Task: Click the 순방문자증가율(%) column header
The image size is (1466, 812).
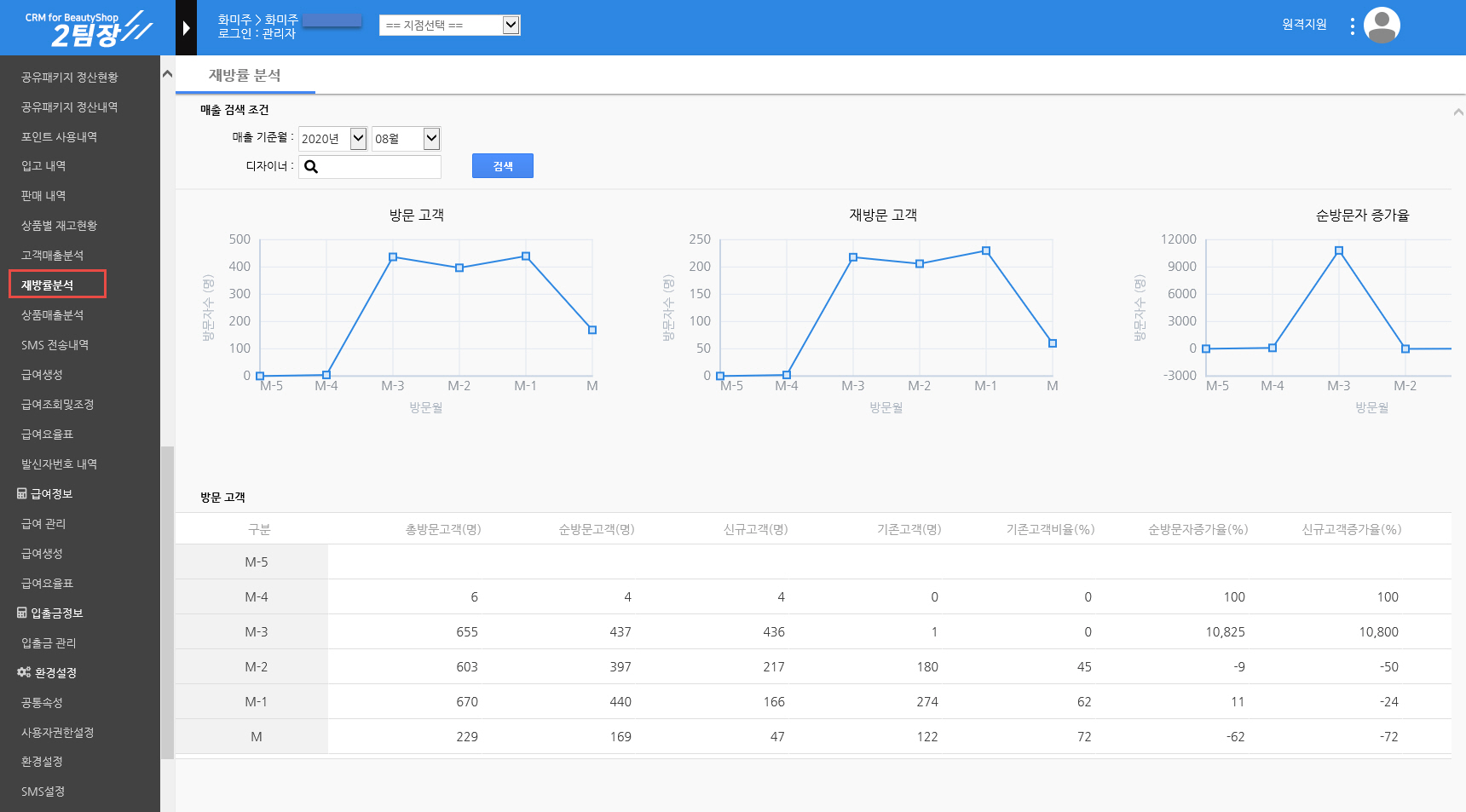Action: click(x=1198, y=529)
